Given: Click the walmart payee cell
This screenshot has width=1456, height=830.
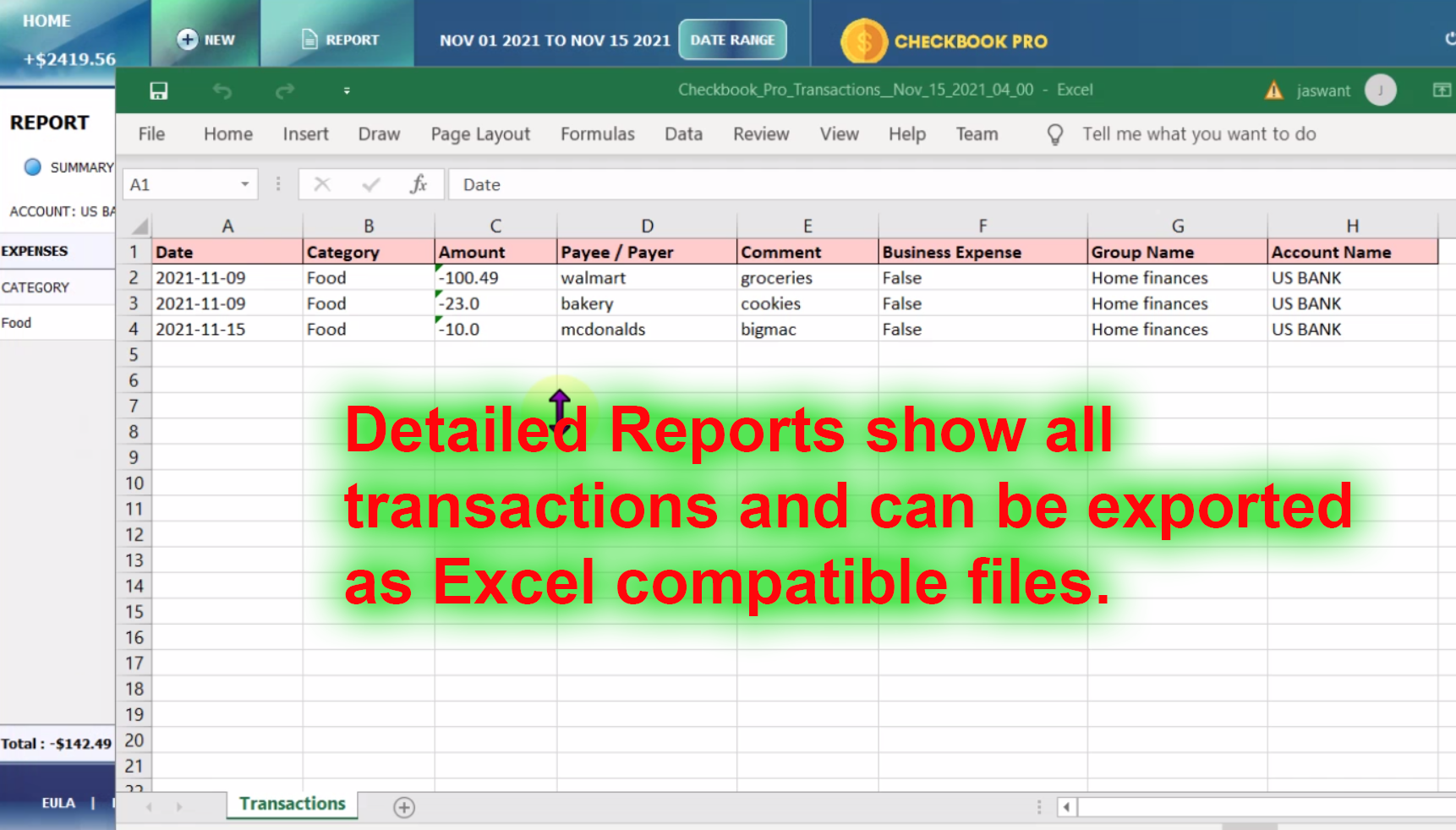Looking at the screenshot, I should click(647, 277).
